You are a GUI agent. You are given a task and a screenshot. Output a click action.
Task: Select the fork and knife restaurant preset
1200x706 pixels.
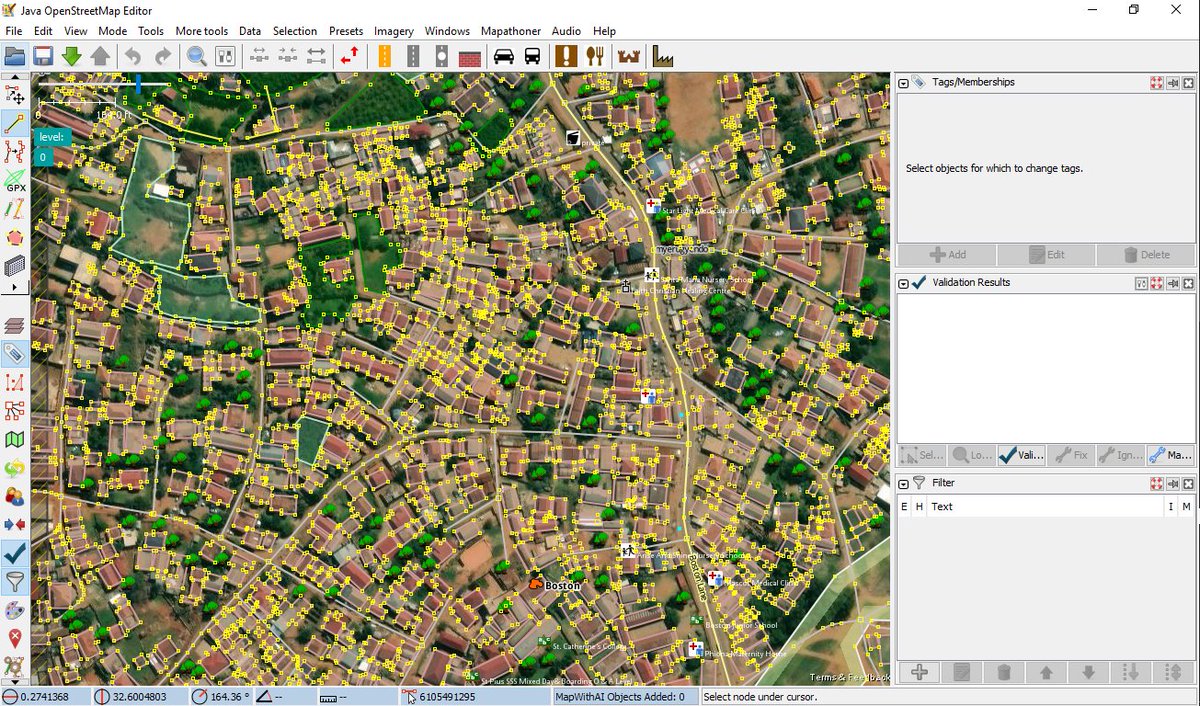click(x=595, y=56)
